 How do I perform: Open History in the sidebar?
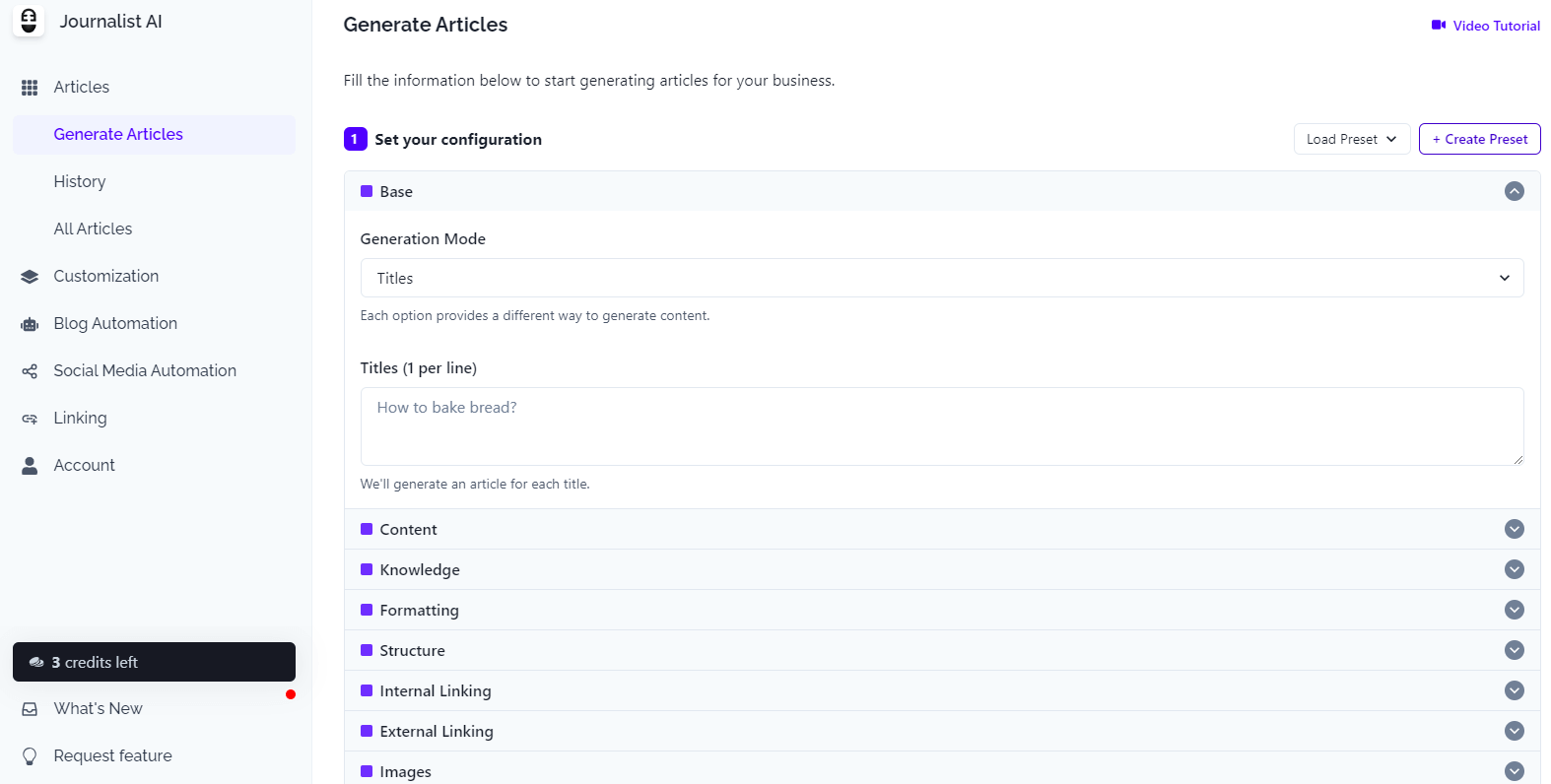(80, 181)
